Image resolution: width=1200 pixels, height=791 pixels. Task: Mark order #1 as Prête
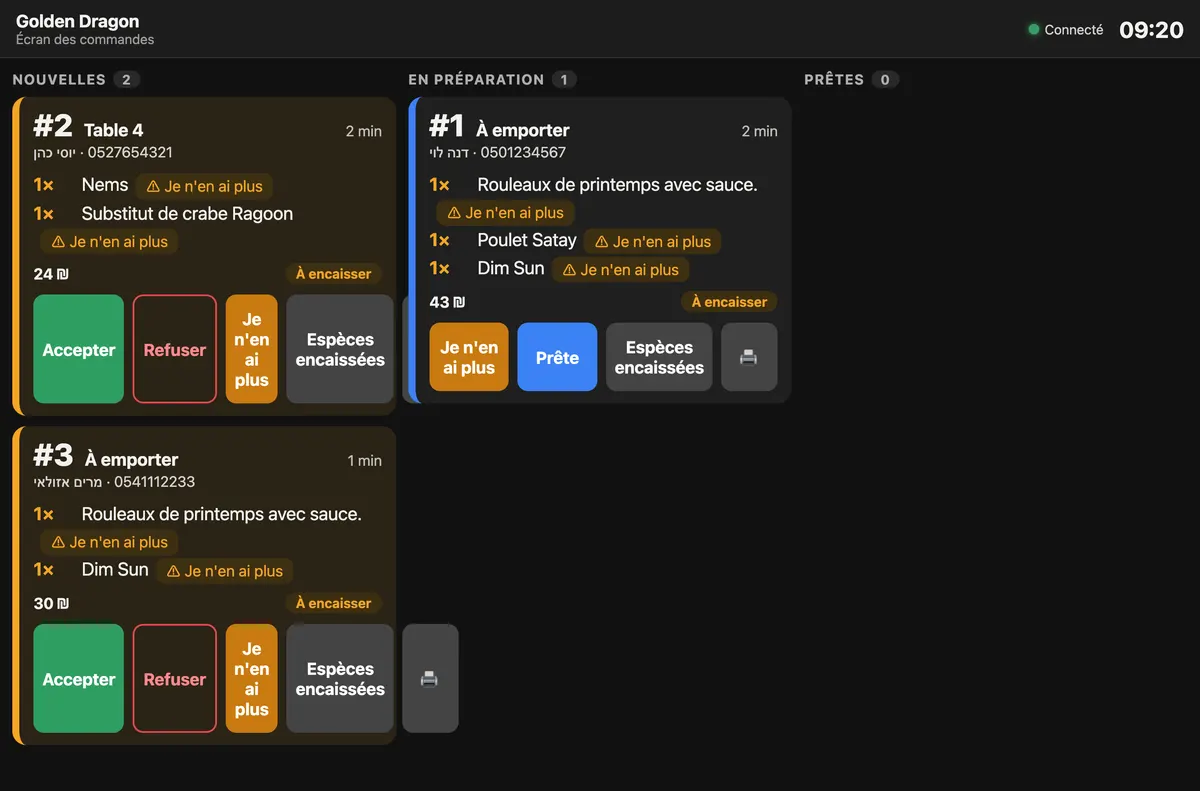pyautogui.click(x=557, y=357)
